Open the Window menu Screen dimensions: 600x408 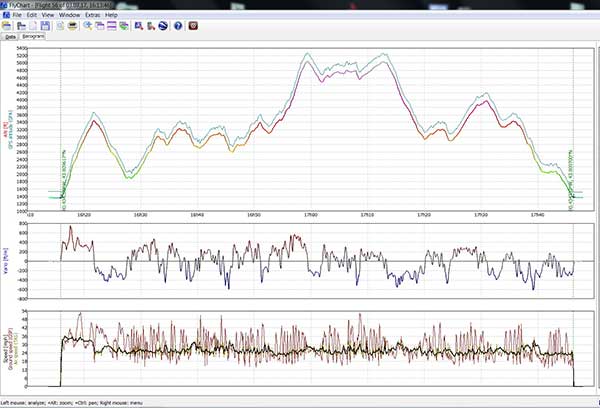coord(69,15)
